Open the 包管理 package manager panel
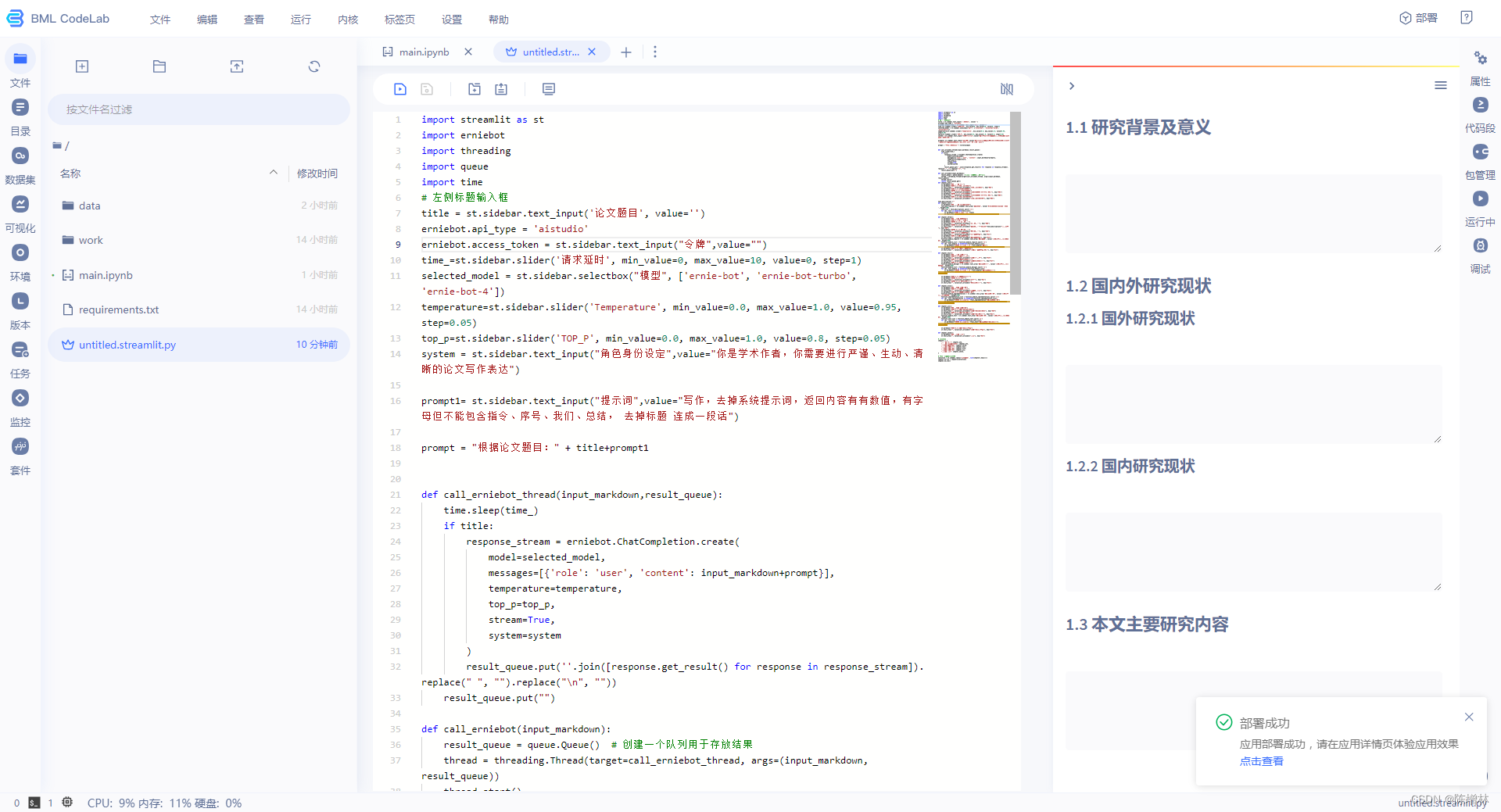Viewport: 1501px width, 812px height. tap(1480, 162)
